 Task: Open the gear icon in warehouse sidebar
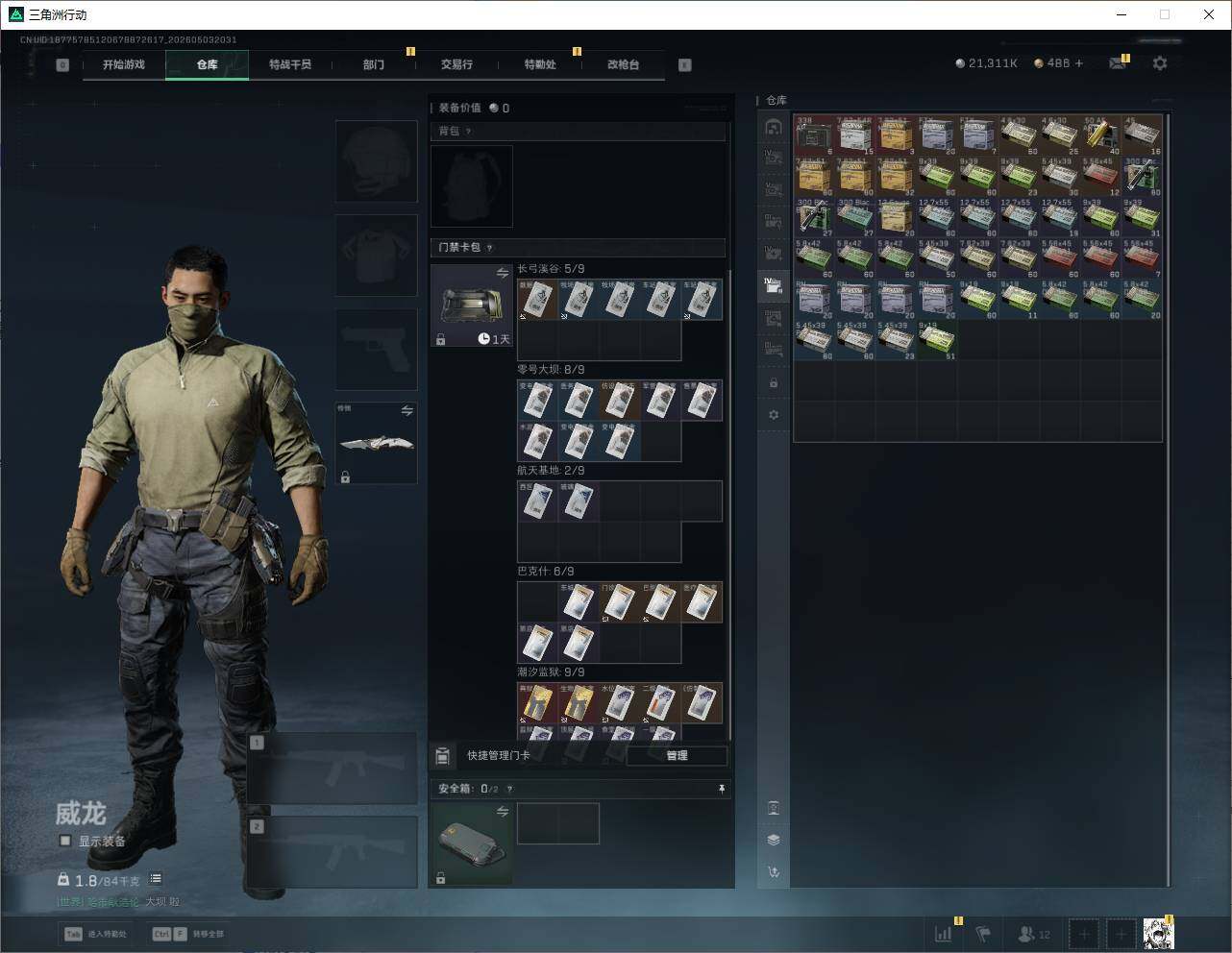click(774, 415)
